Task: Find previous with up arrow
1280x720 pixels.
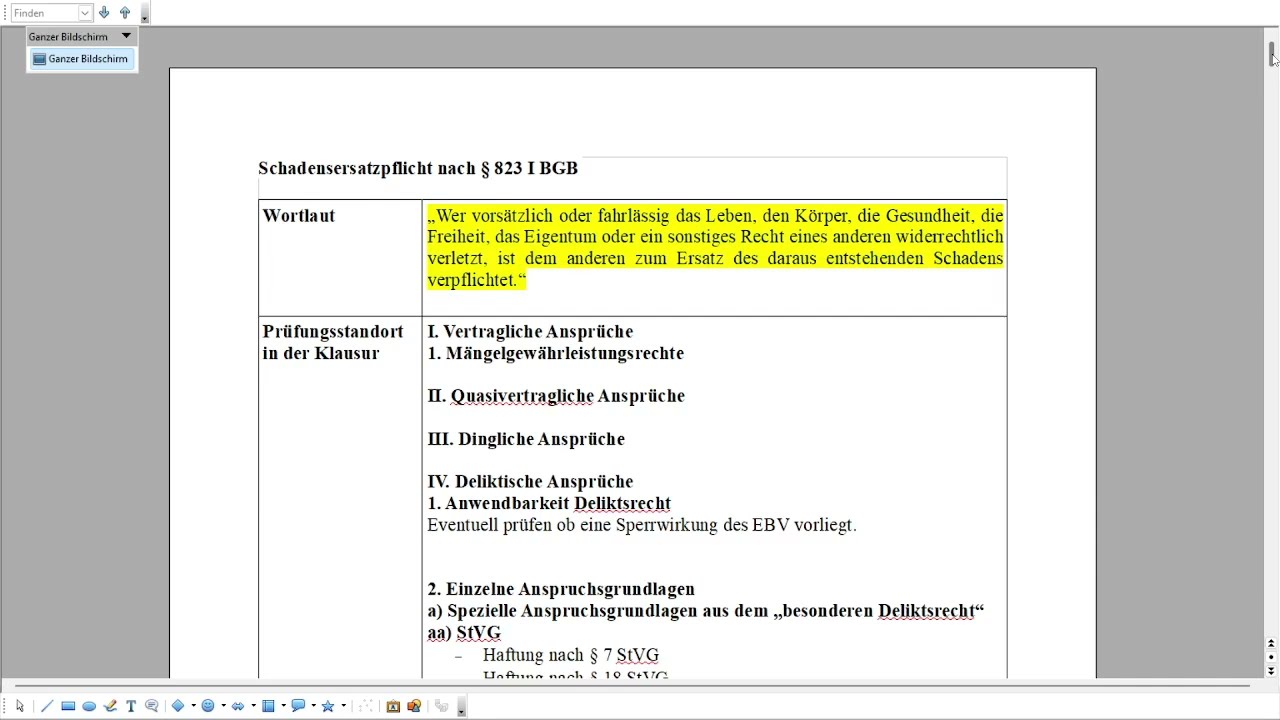Action: pyautogui.click(x=125, y=13)
